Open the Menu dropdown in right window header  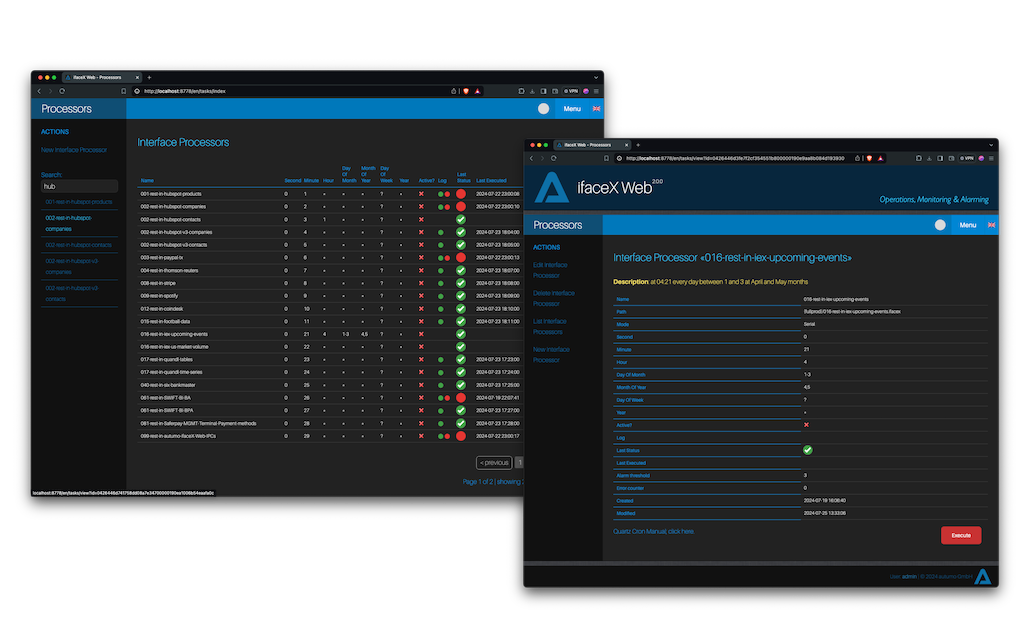pyautogui.click(x=968, y=225)
